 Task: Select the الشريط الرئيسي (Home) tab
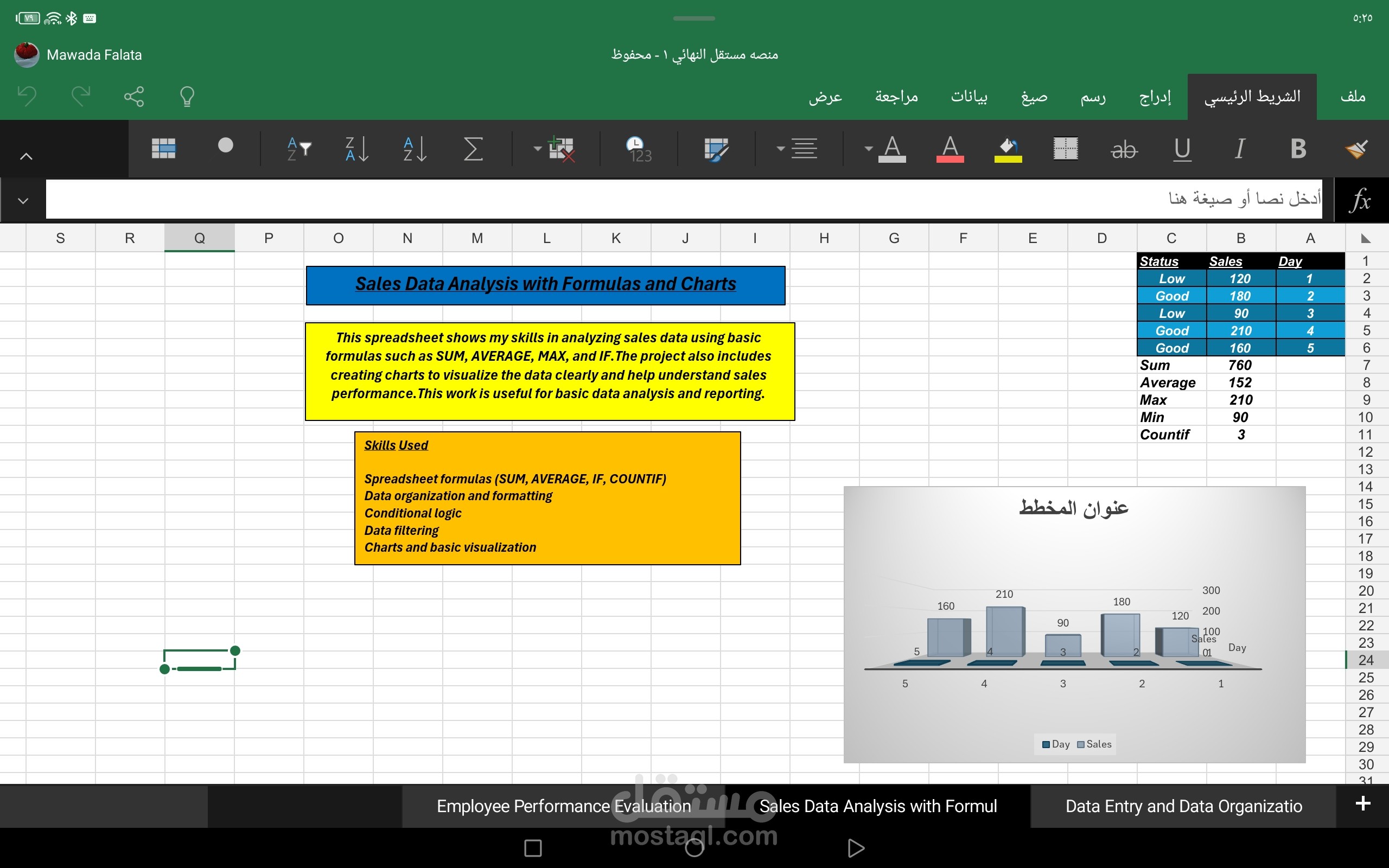click(1252, 97)
